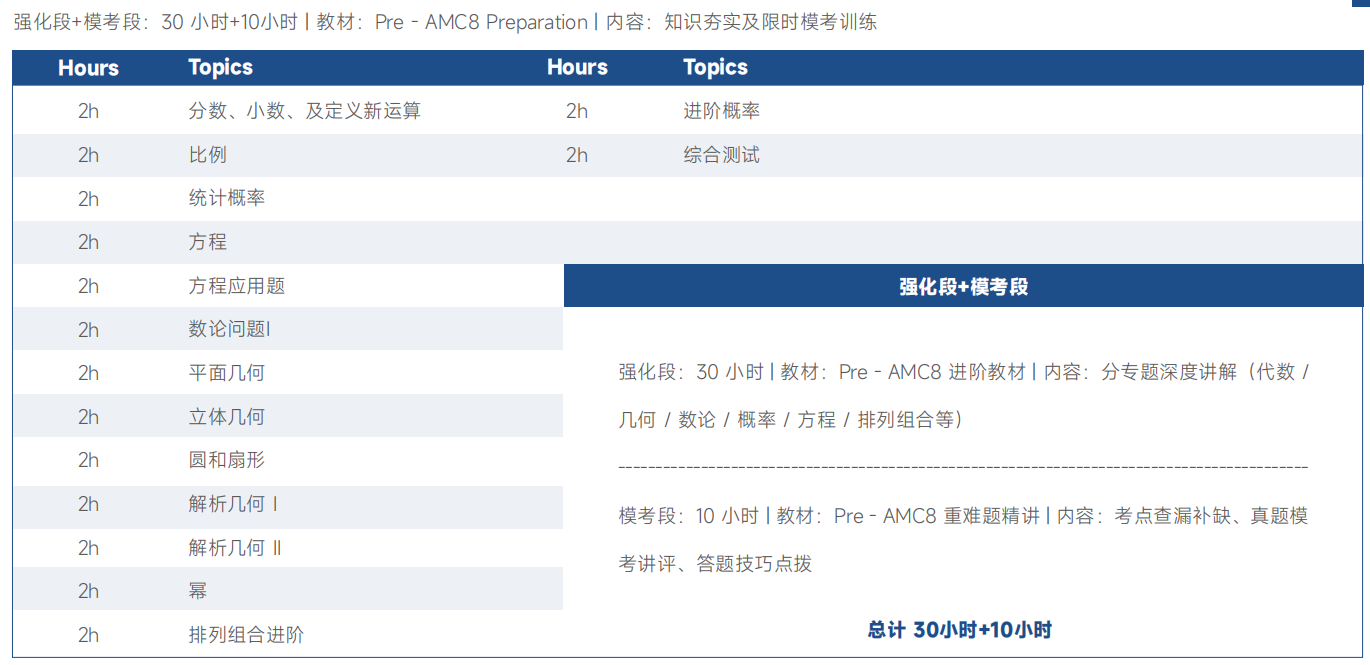The height and width of the screenshot is (665, 1370).
Task: Click the 2h value beside 圆和扇形
Action: (89, 460)
